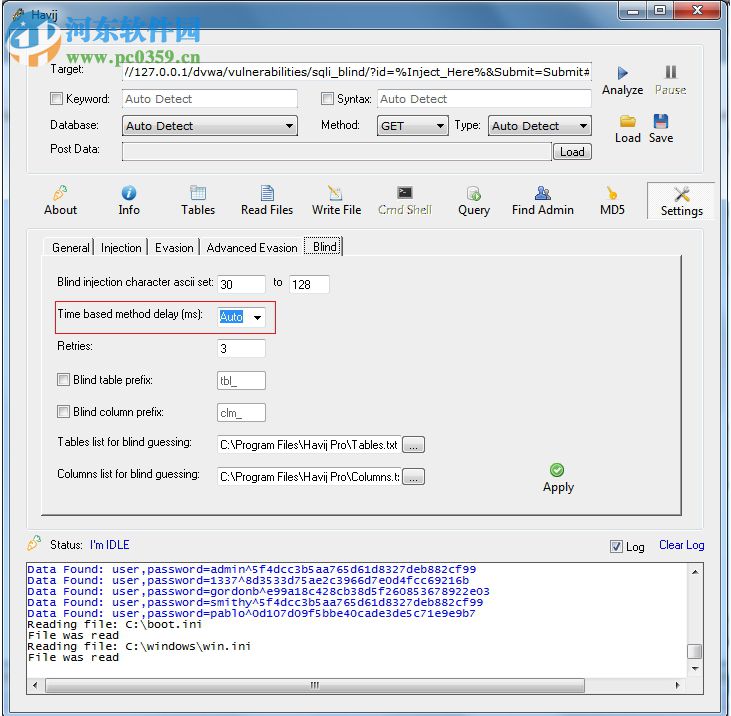The width and height of the screenshot is (731, 716).
Task: Minimize the Havij window
Action: (633, 11)
